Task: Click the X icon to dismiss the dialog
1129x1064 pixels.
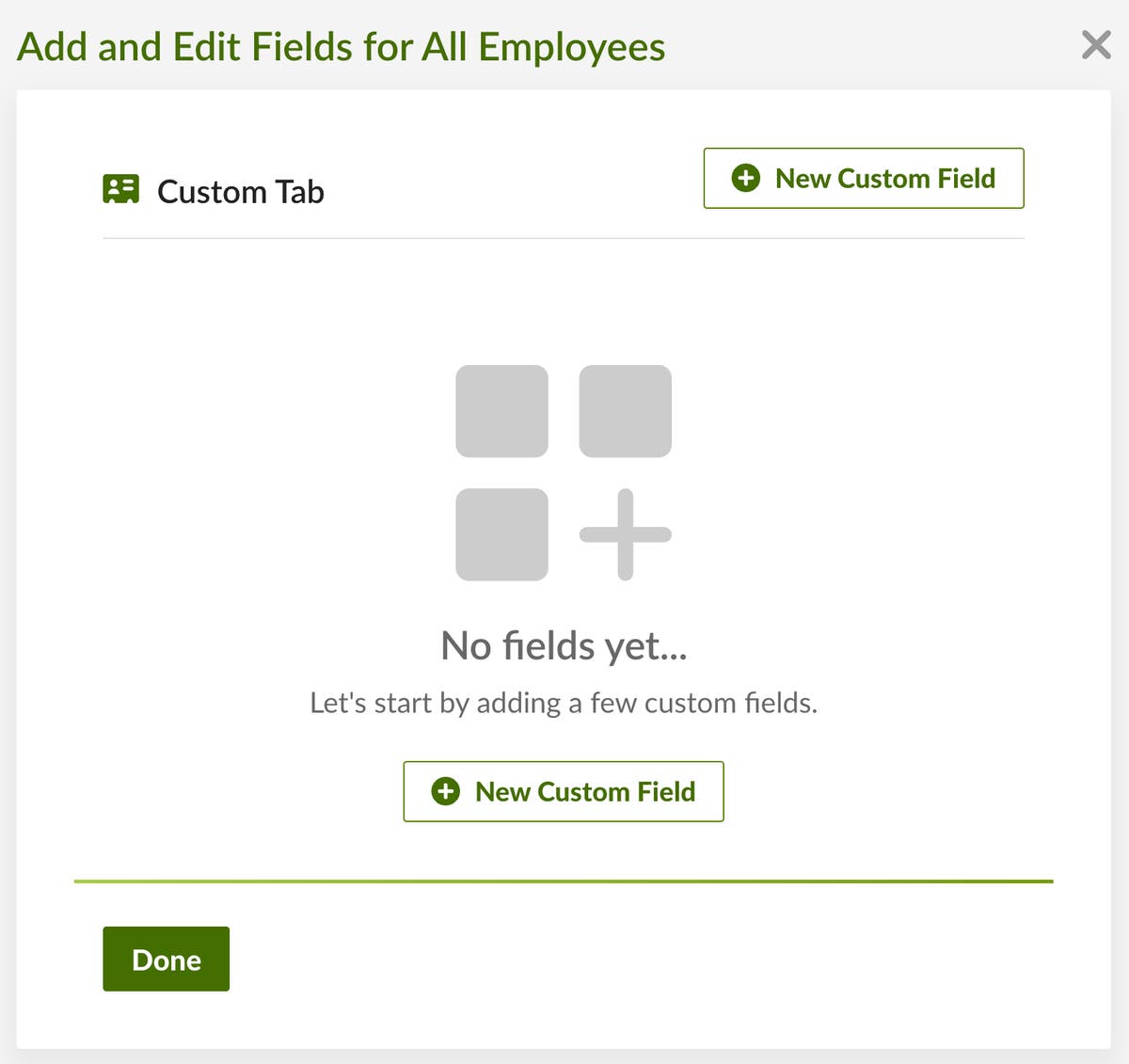Action: (1095, 44)
